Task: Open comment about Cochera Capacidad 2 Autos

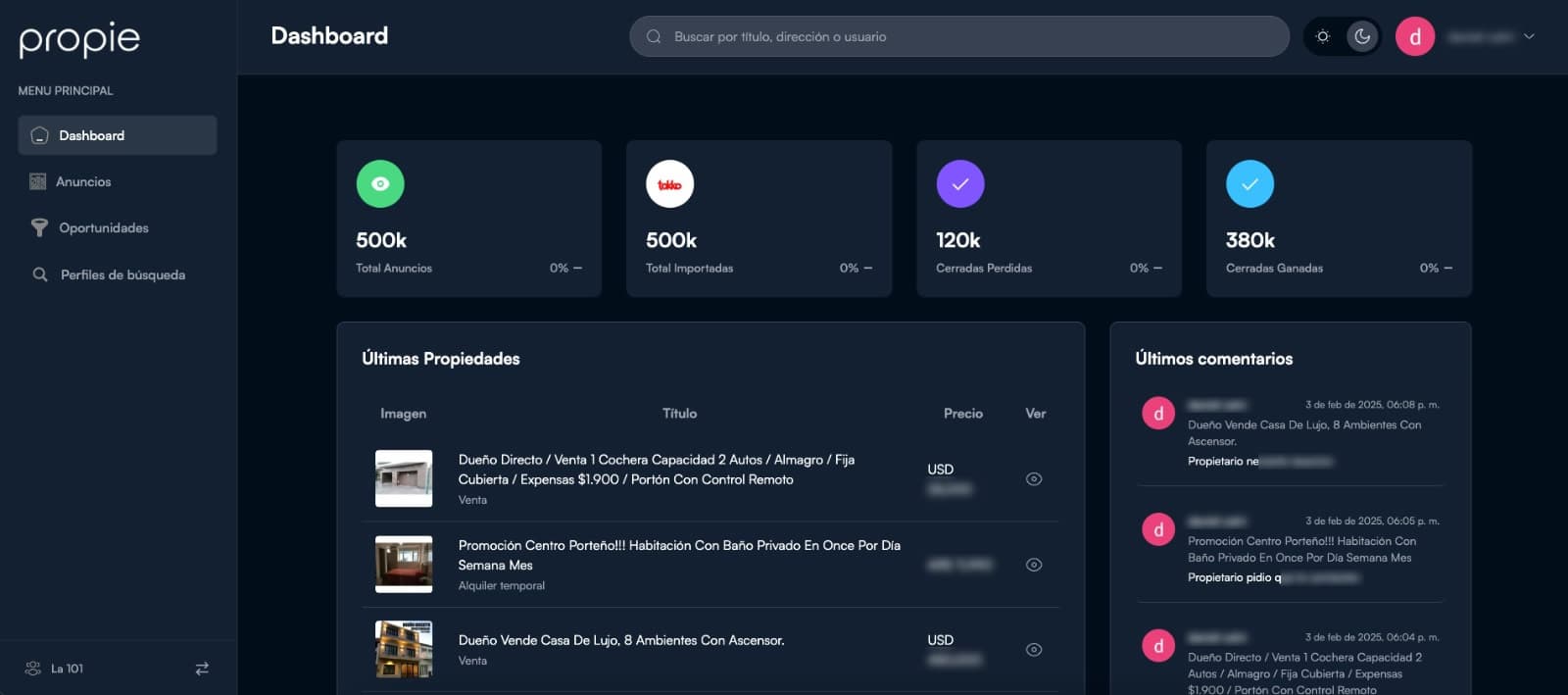Action: point(1305,673)
